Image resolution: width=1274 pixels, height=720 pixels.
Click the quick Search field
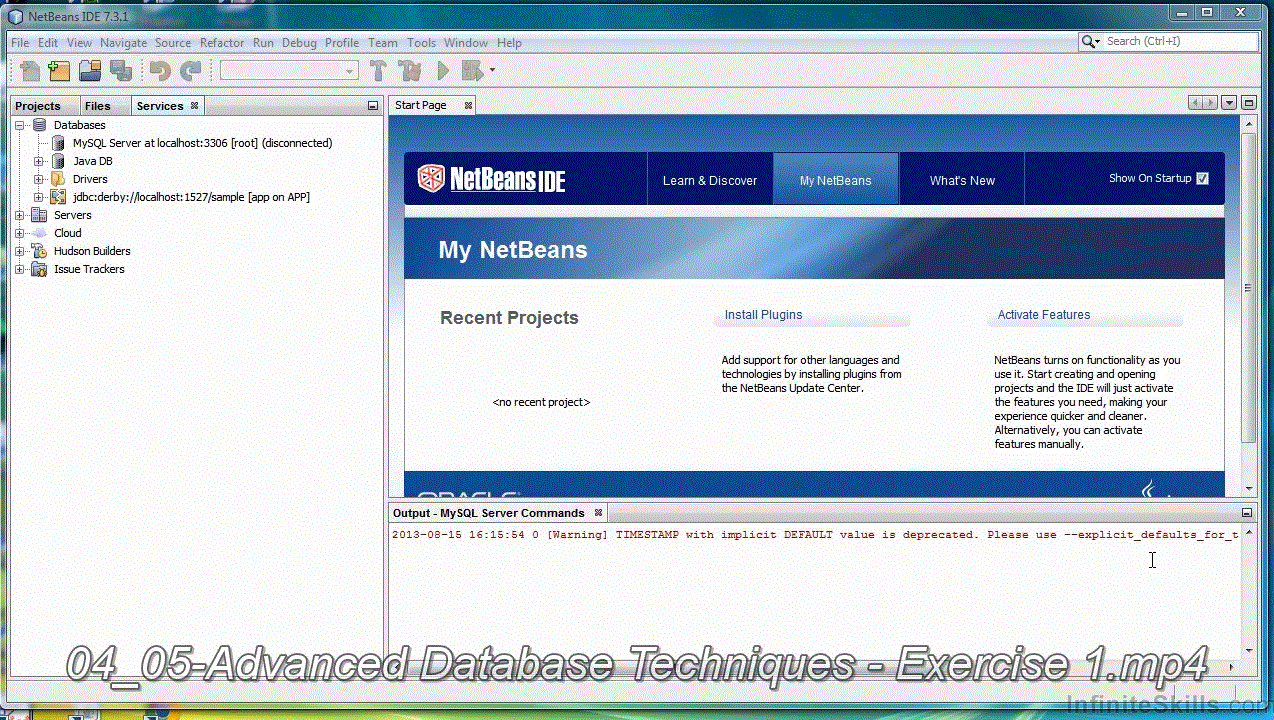pos(1181,42)
